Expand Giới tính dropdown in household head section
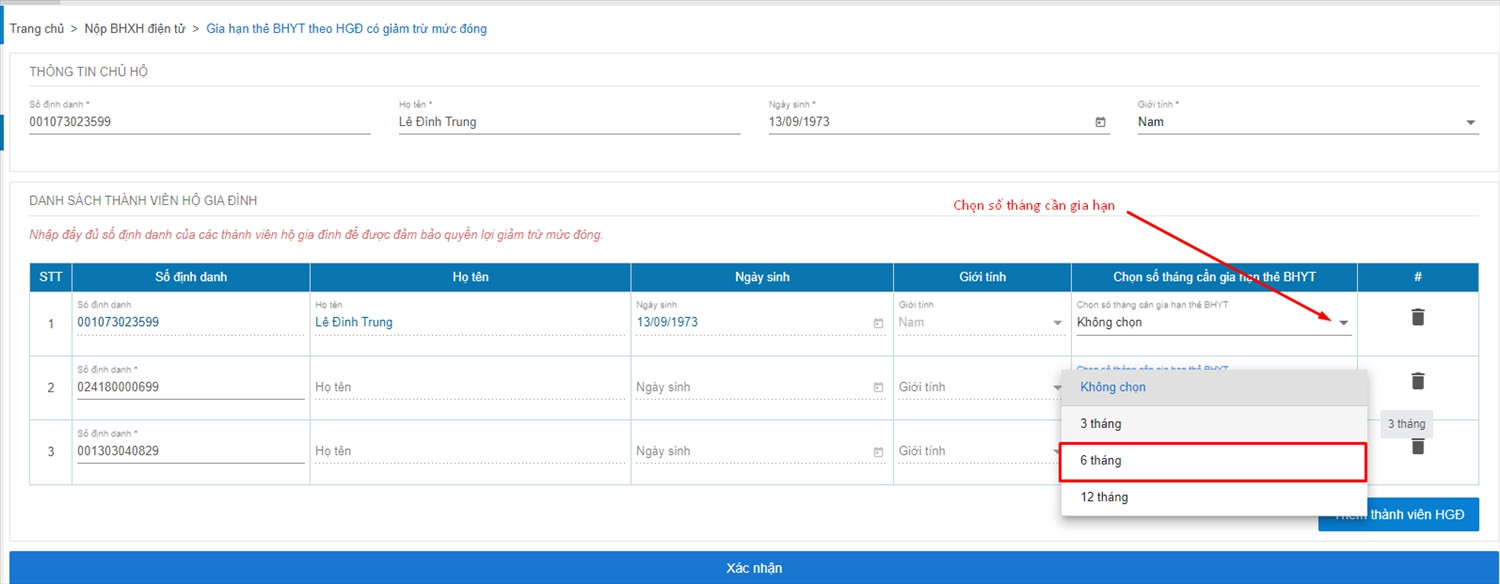Screen dimensions: 1500x584 [x=1470, y=122]
